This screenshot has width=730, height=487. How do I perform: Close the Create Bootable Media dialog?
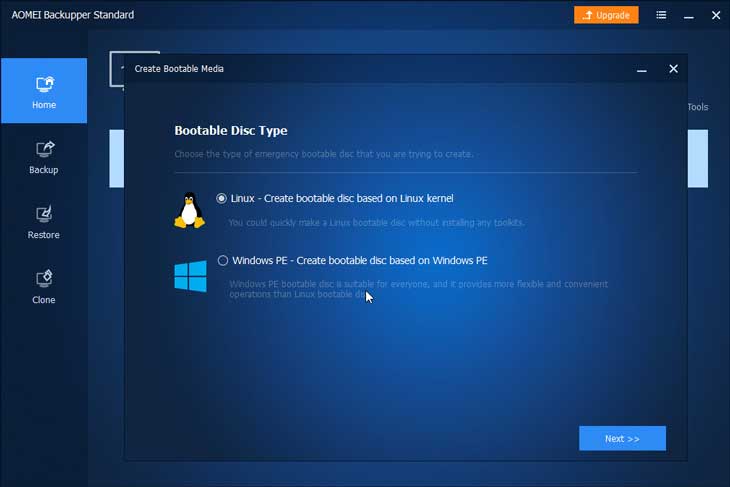(x=673, y=69)
